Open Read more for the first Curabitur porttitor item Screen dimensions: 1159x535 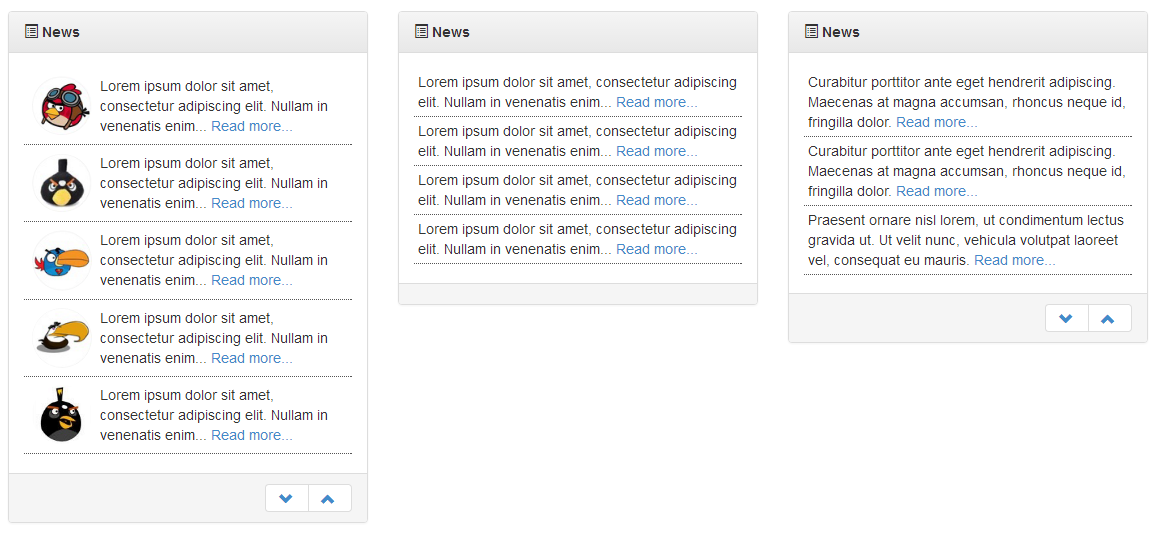(937, 122)
